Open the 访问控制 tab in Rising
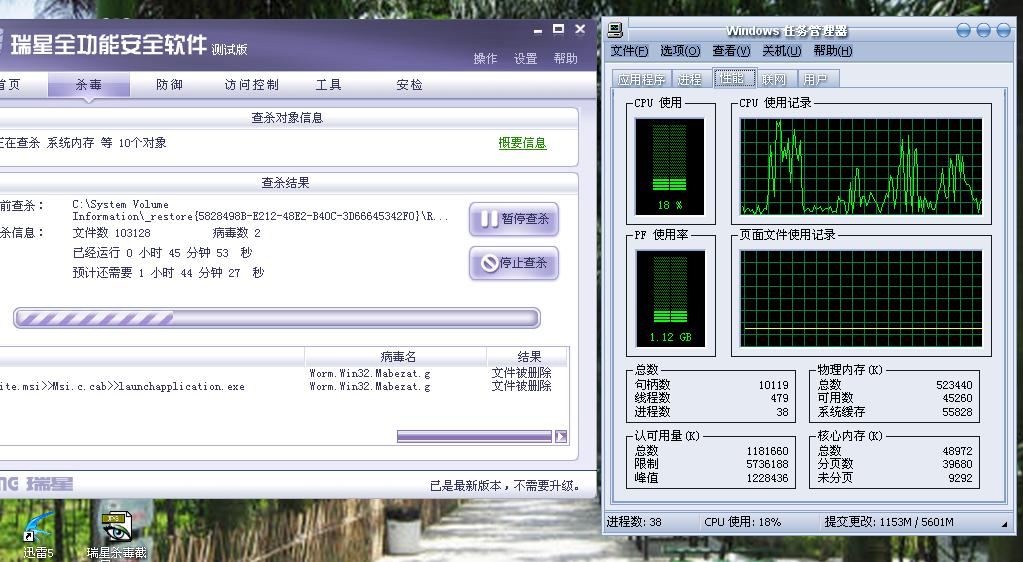This screenshot has width=1023, height=562. coord(251,85)
